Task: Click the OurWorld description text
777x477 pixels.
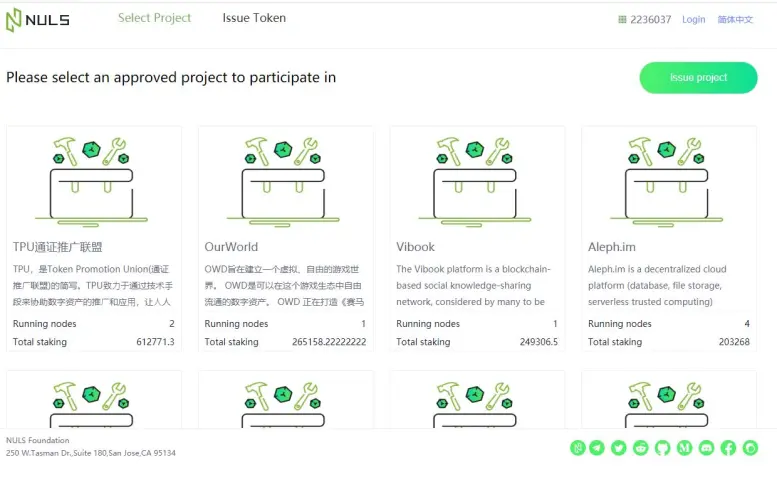Action: [284, 285]
